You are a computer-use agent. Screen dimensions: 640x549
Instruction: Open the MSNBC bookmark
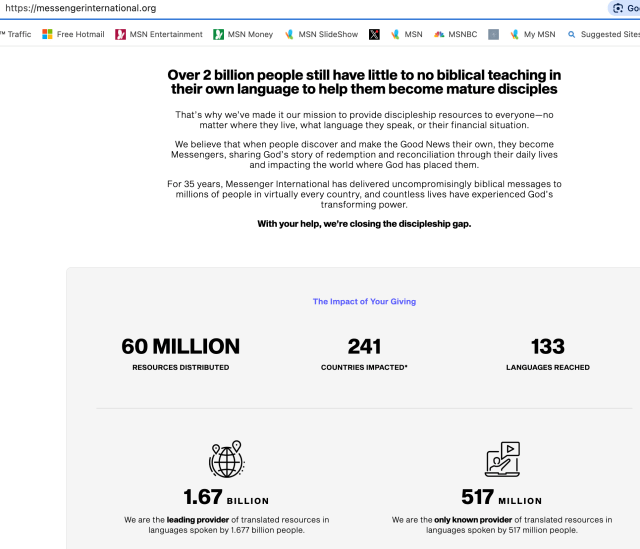[x=455, y=34]
